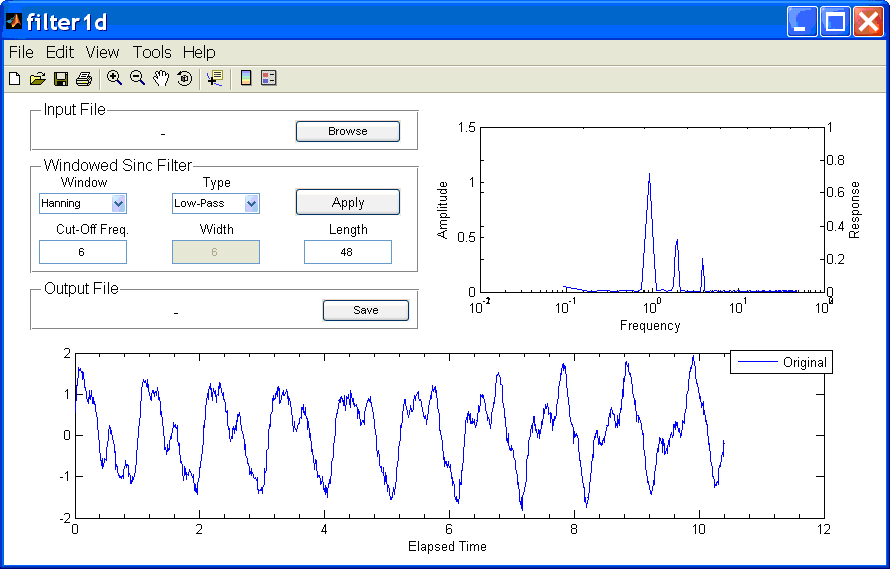Expand the Low-Pass type dropdown
Image resolution: width=890 pixels, height=569 pixels.
point(251,203)
